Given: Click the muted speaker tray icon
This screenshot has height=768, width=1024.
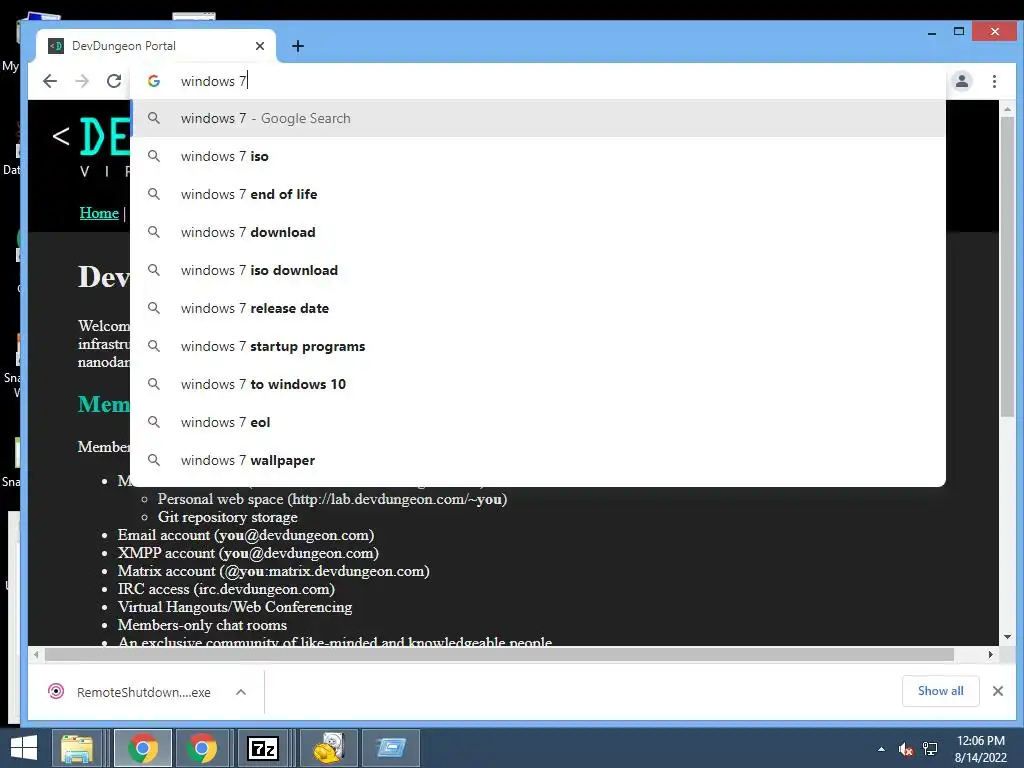Looking at the screenshot, I should (x=905, y=749).
